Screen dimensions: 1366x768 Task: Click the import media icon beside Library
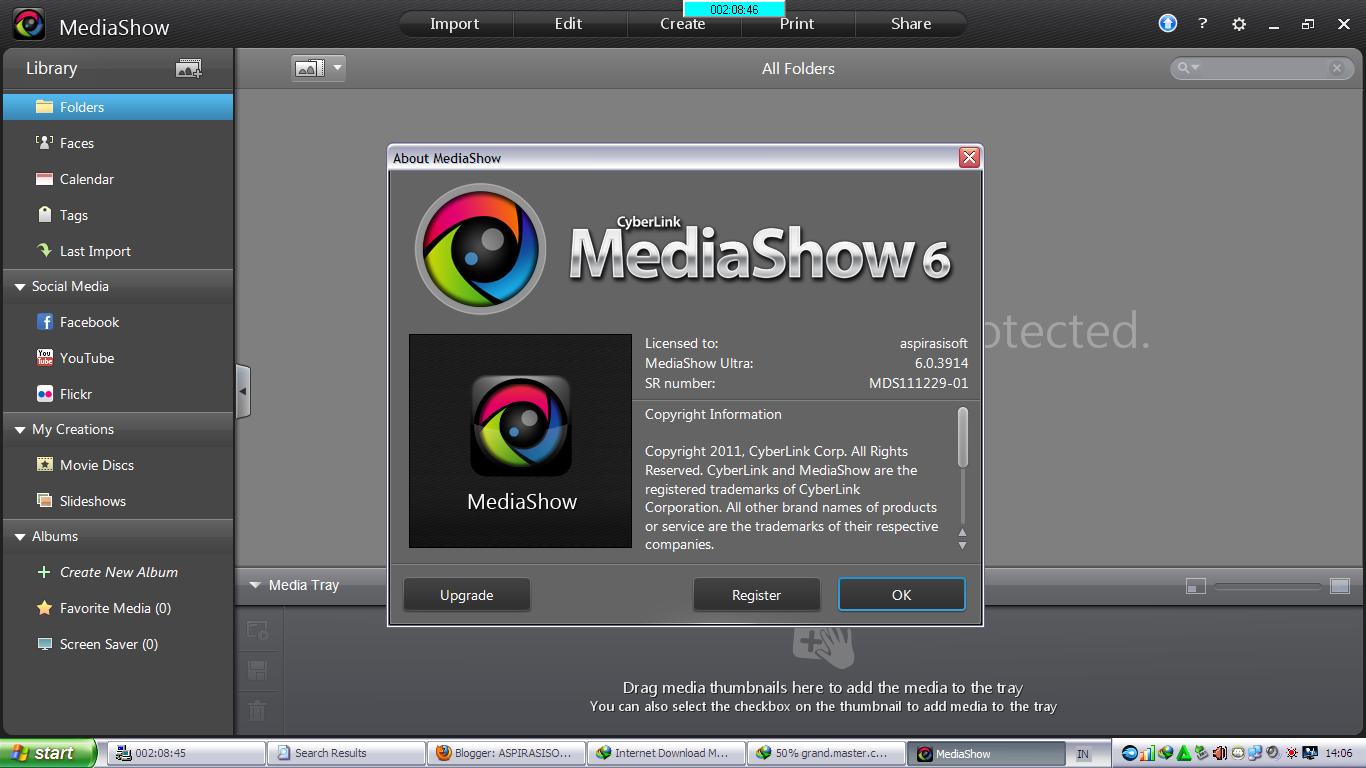click(x=189, y=68)
